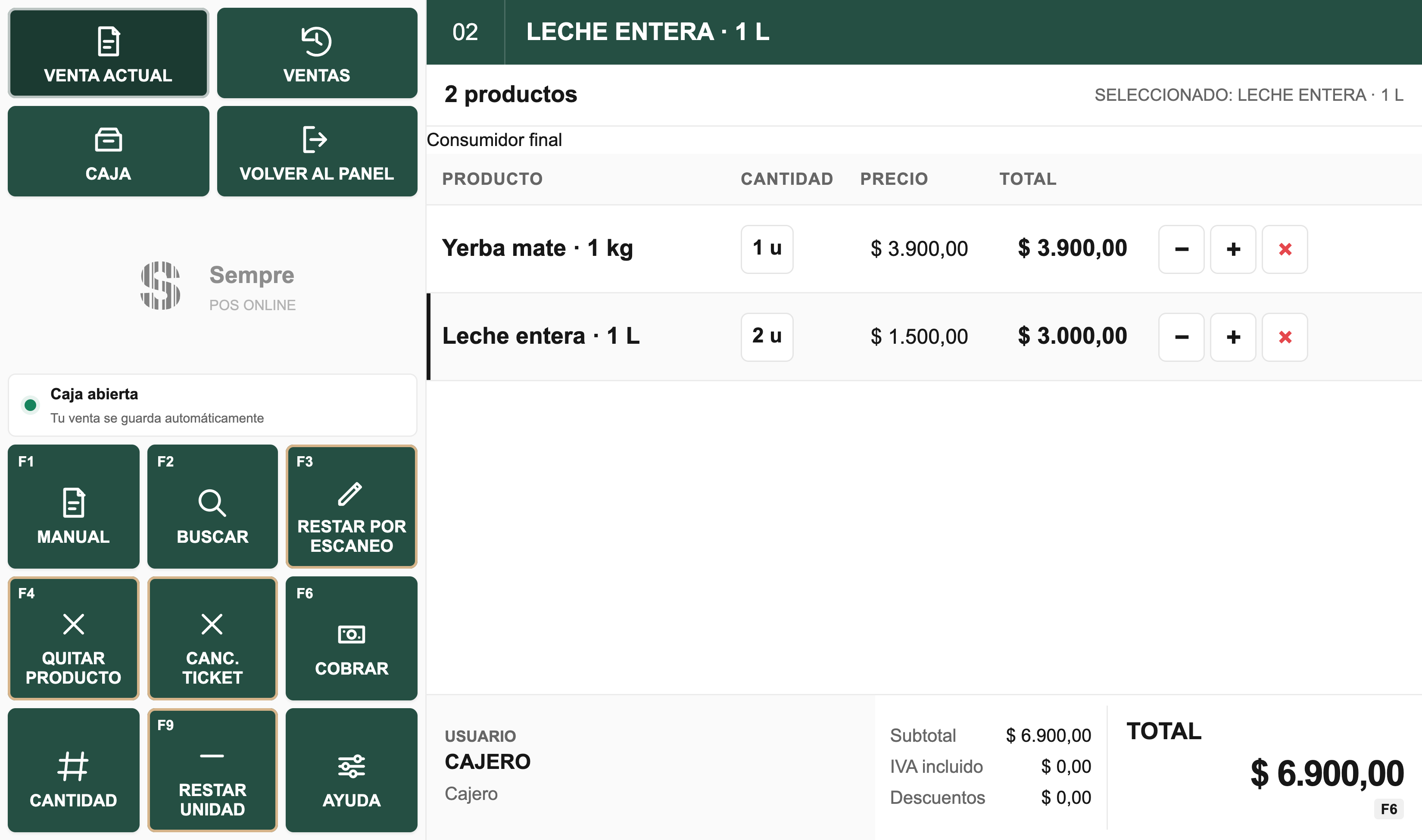Edit the 2 u quantity of Leche entera

[x=767, y=337]
